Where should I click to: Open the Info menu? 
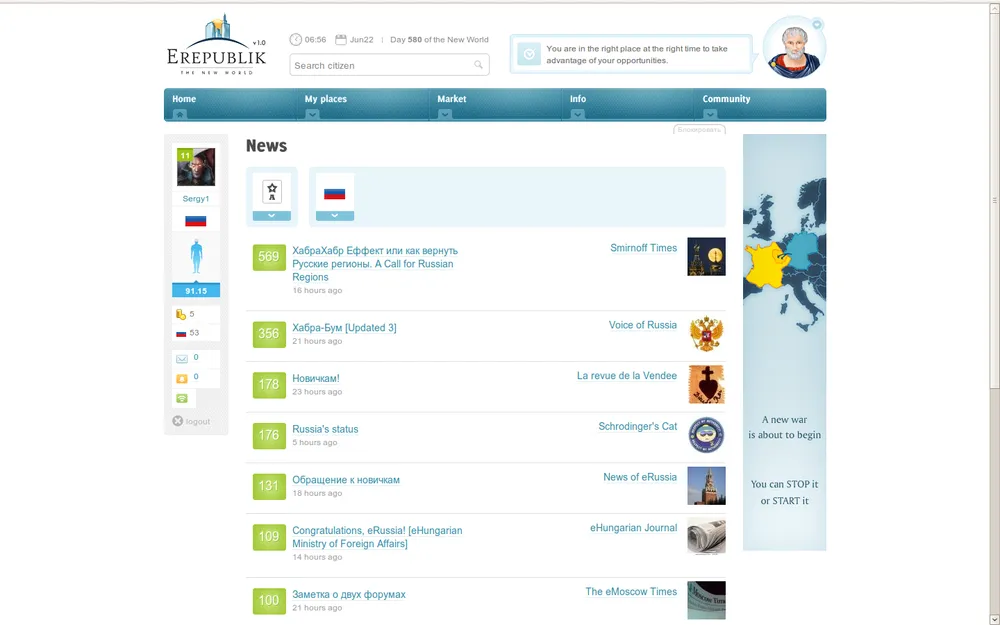pos(578,99)
